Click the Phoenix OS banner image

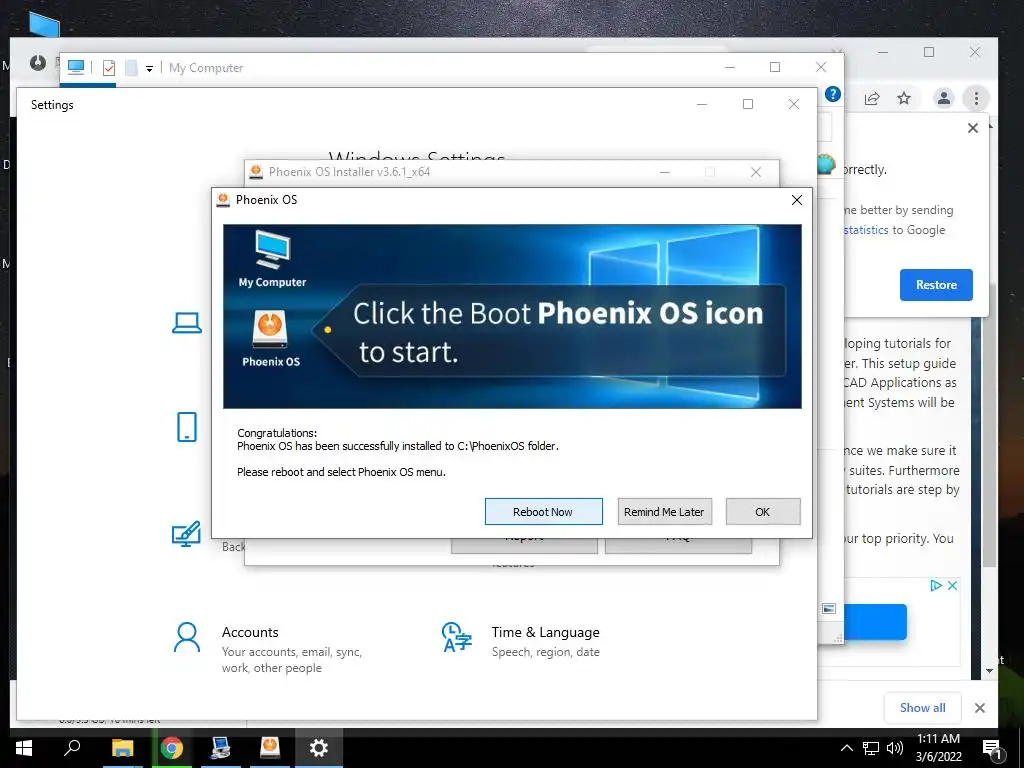click(512, 316)
